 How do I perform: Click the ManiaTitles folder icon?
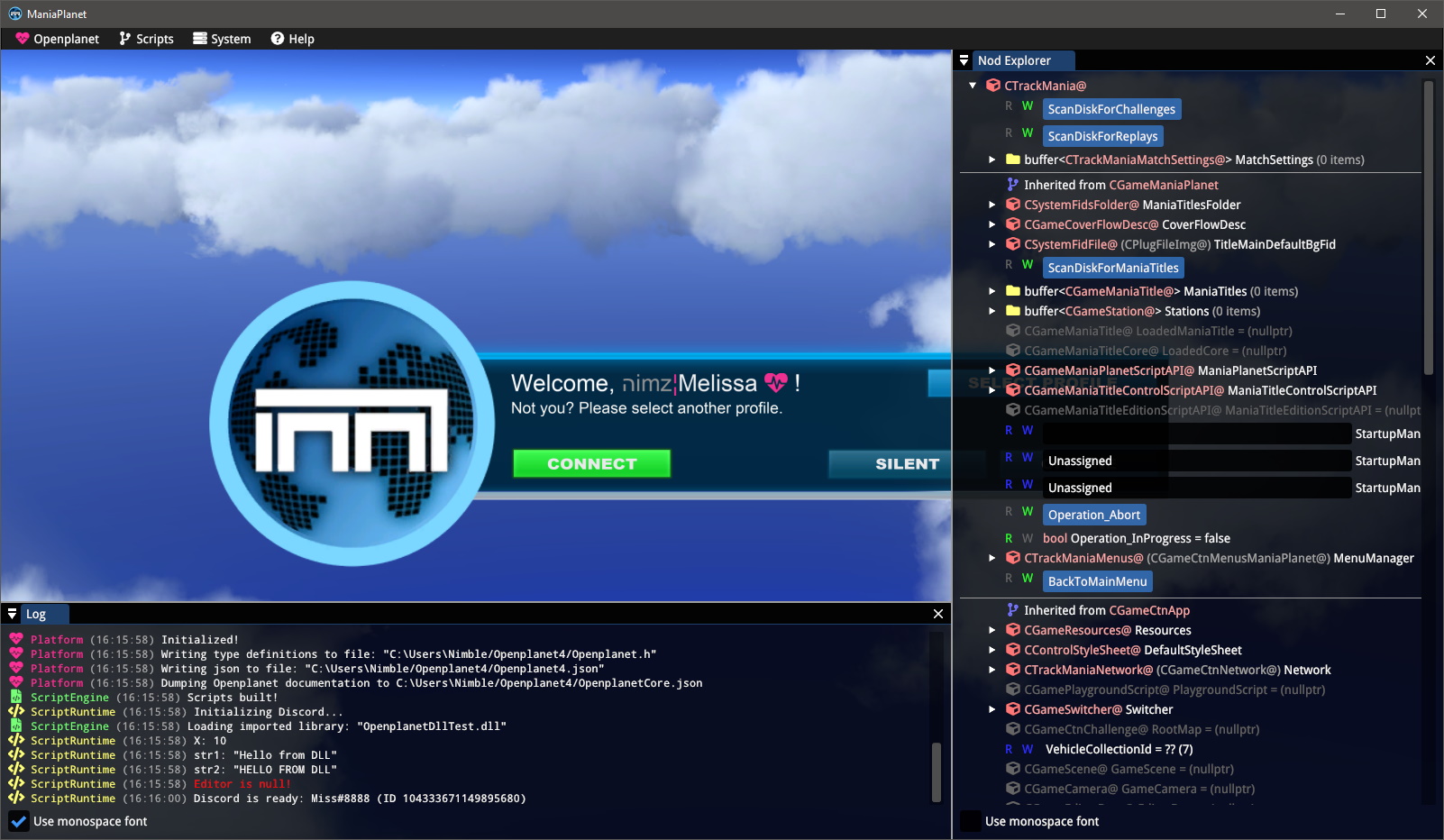[1012, 291]
